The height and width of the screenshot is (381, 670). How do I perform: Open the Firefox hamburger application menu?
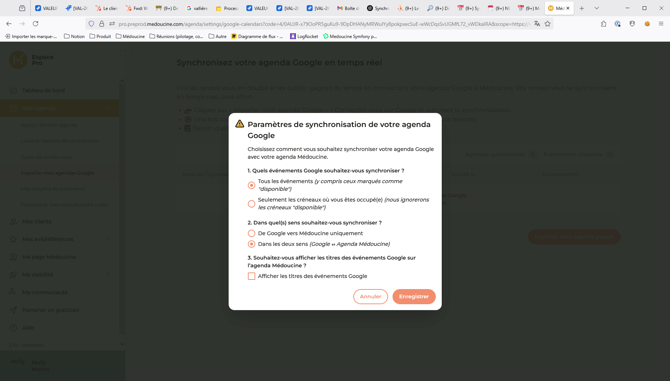tap(661, 24)
